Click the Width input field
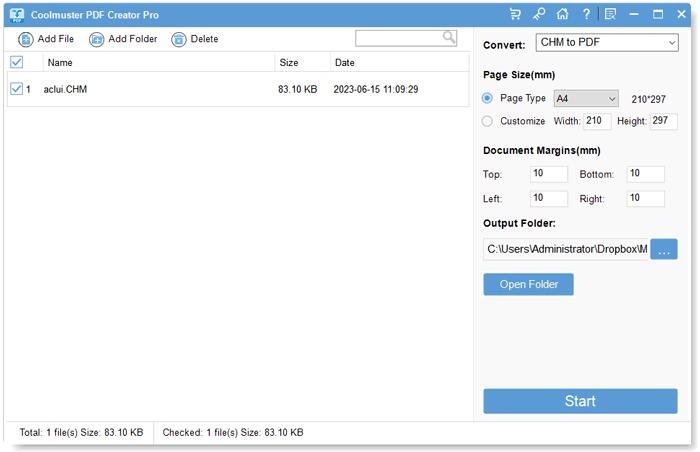The image size is (700, 452). tap(597, 121)
